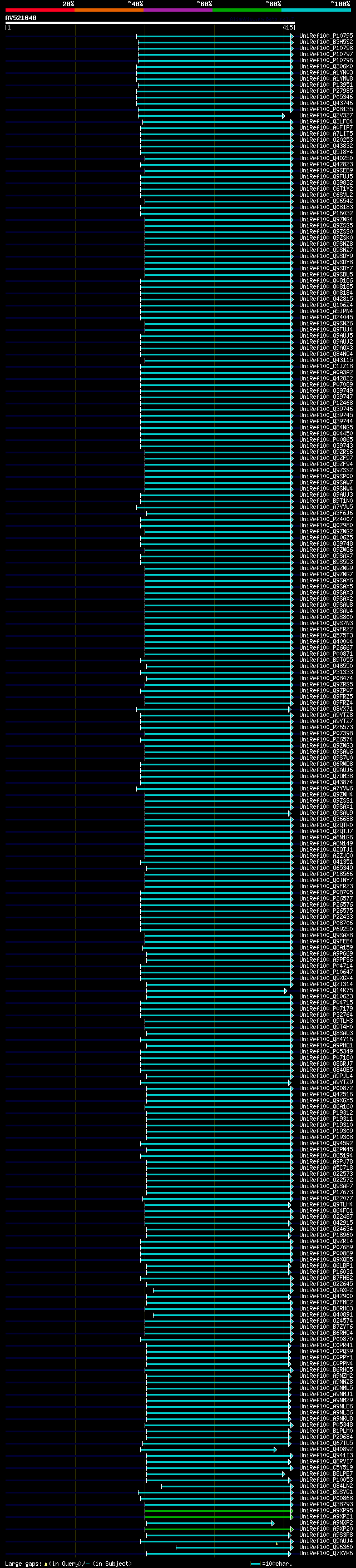Select hit label UniRef100_Q9SAW9
The width and height of the screenshot is (356, 1568).
325,813
